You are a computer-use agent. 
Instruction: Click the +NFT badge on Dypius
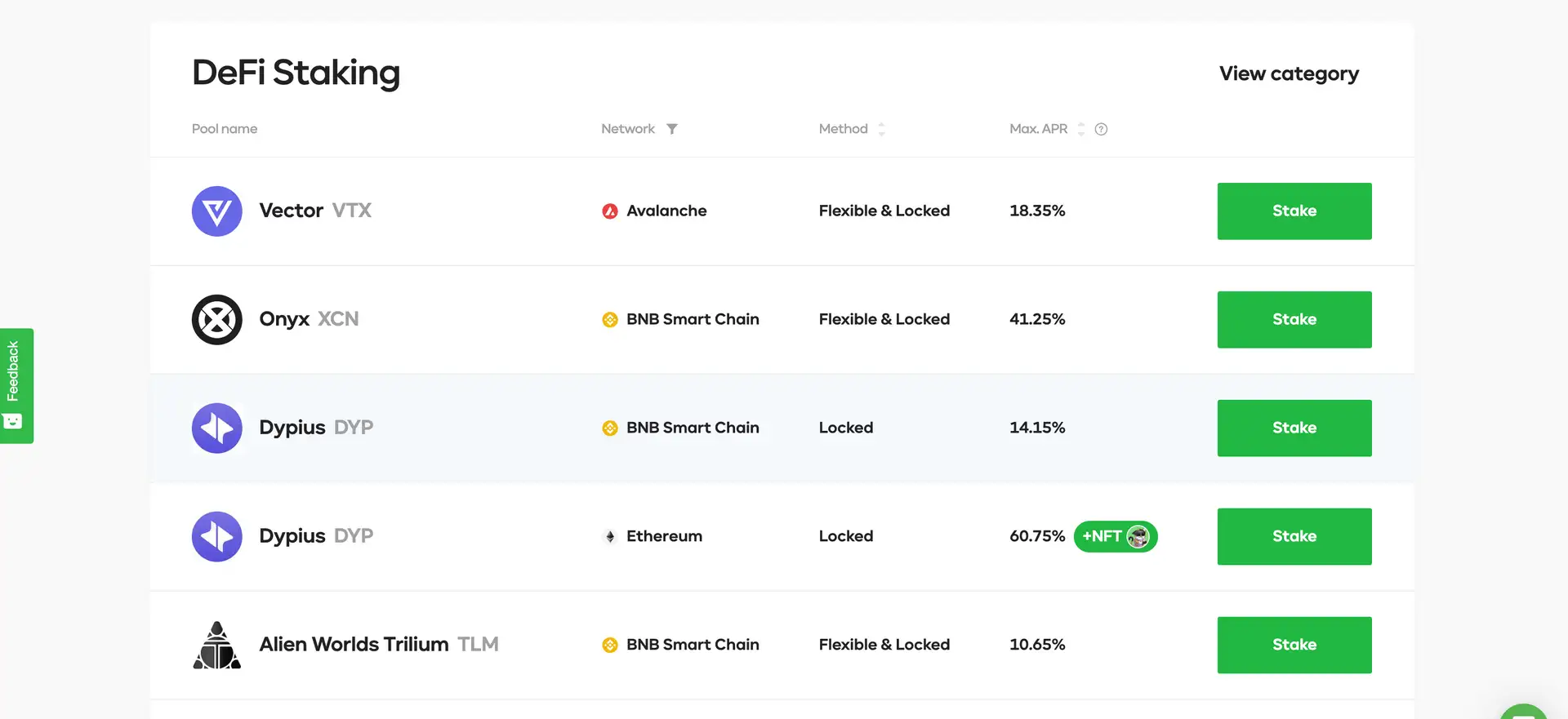pos(1115,537)
